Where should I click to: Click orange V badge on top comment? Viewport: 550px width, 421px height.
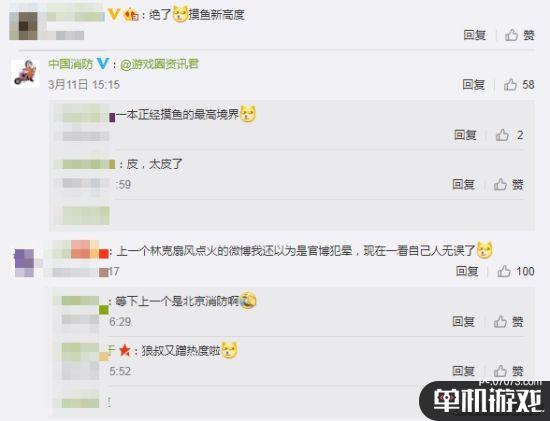pos(114,14)
